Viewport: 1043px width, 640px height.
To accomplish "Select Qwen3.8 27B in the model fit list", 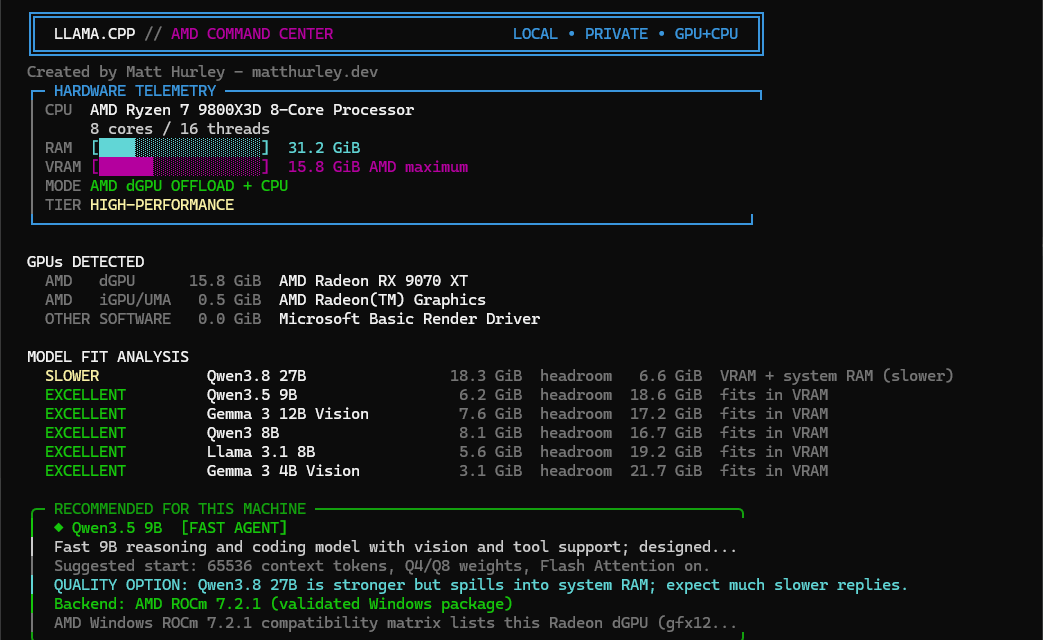I will [256, 376].
